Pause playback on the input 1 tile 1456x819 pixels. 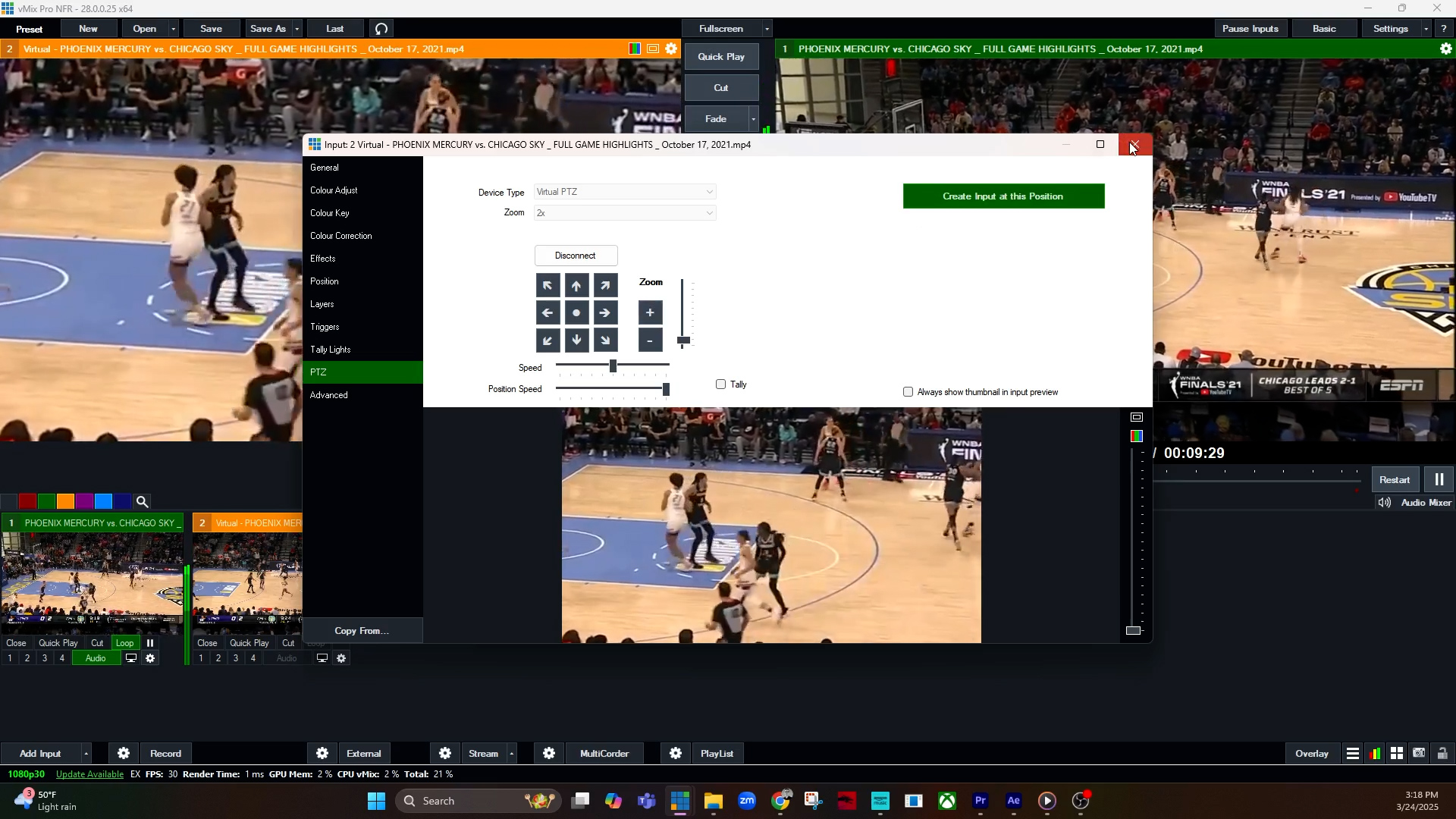tap(150, 643)
